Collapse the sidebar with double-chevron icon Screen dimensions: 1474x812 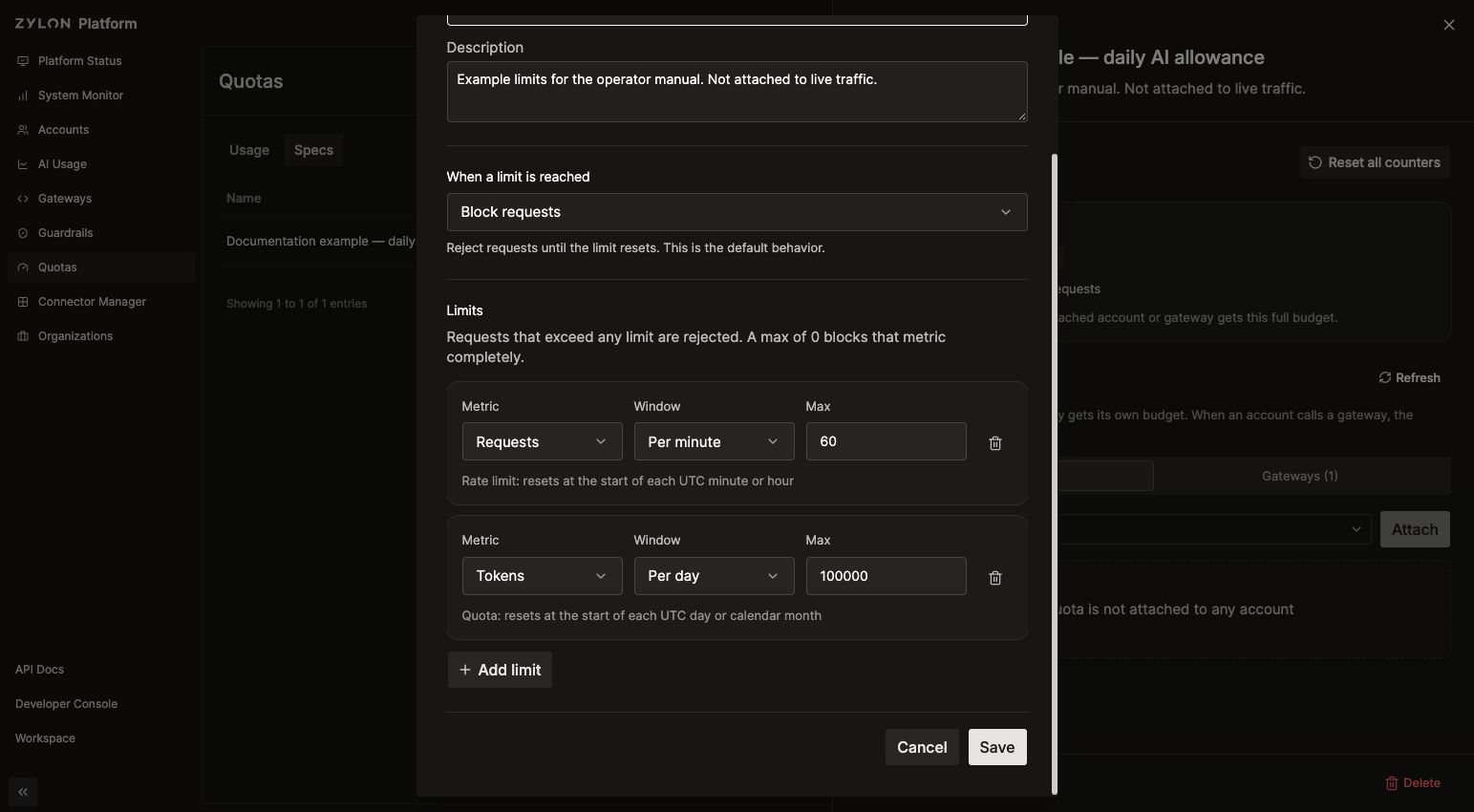[x=23, y=792]
